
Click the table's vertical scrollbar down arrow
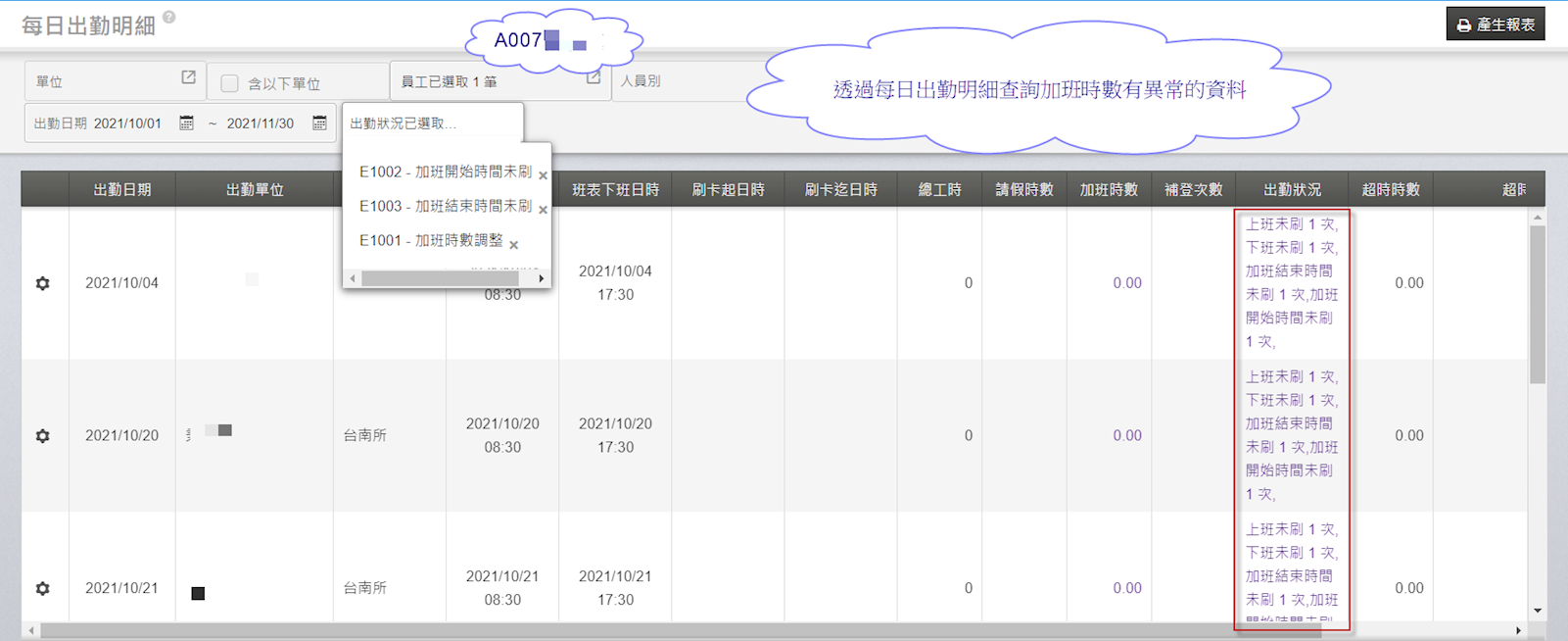tap(1538, 611)
